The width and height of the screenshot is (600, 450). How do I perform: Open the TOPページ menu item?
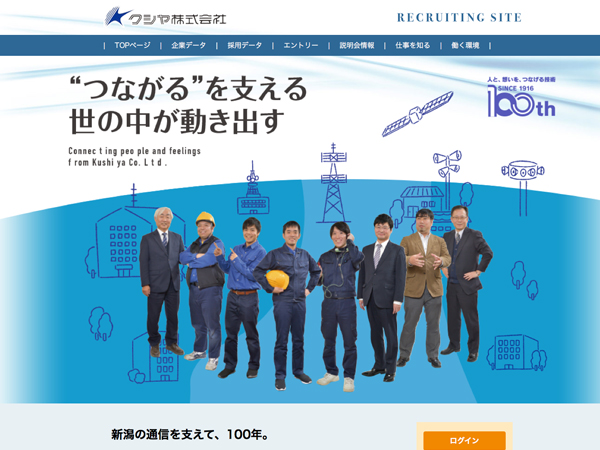pos(132,46)
